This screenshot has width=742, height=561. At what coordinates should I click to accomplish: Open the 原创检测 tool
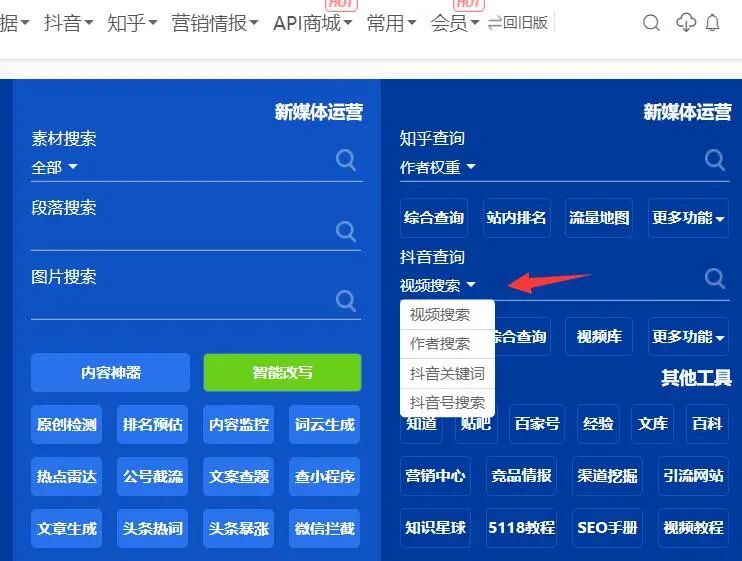pos(66,424)
